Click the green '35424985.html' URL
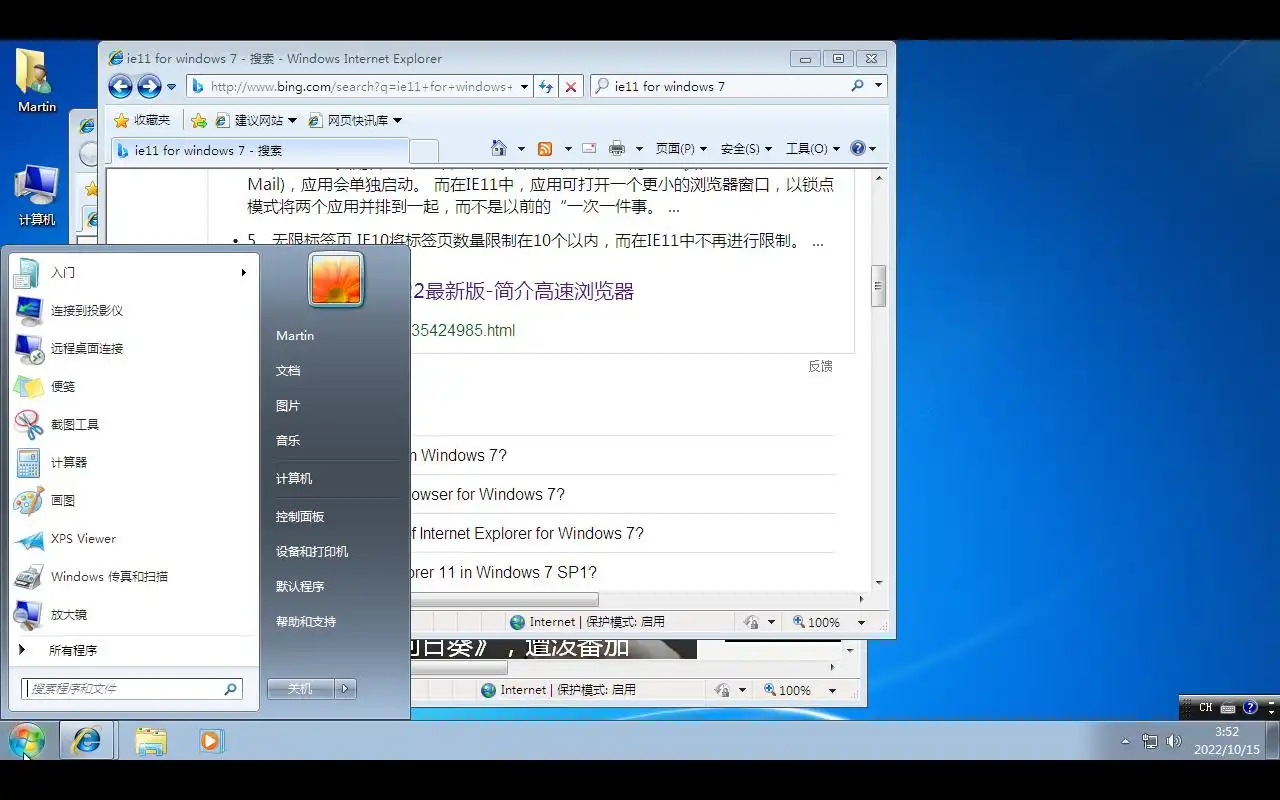1280x800 pixels. (x=463, y=330)
